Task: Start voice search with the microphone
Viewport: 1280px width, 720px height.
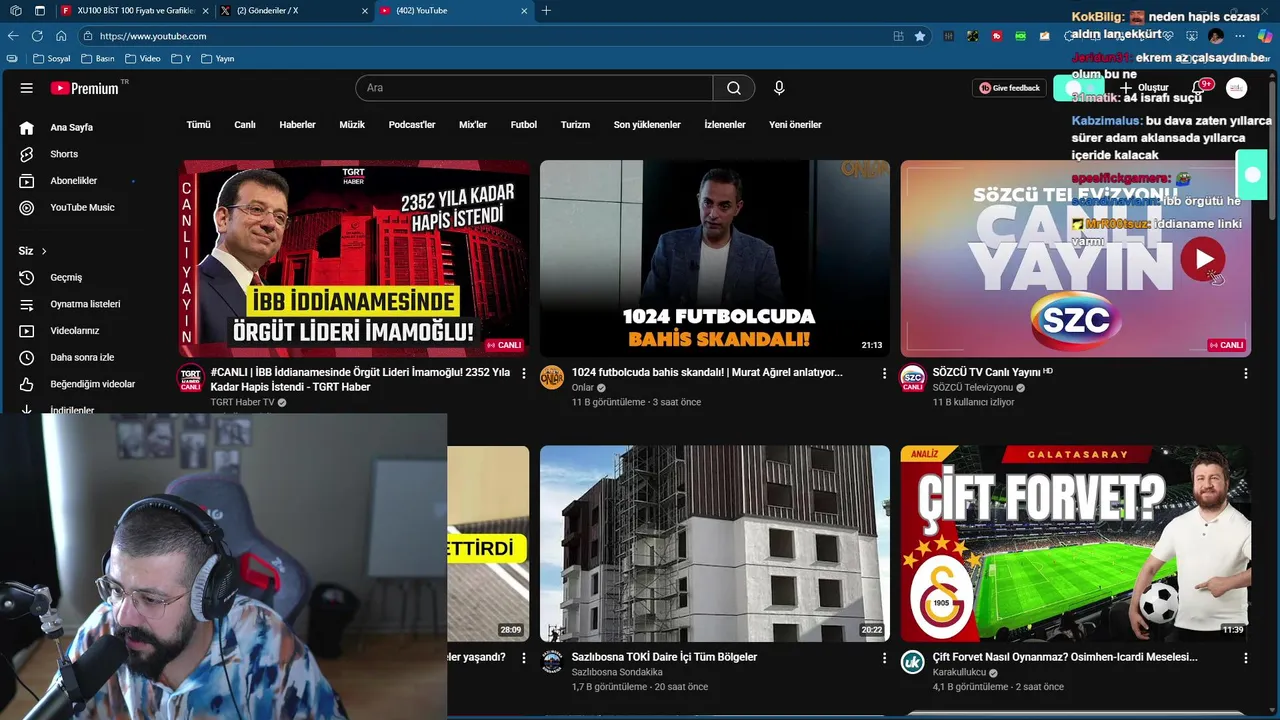Action: click(779, 88)
